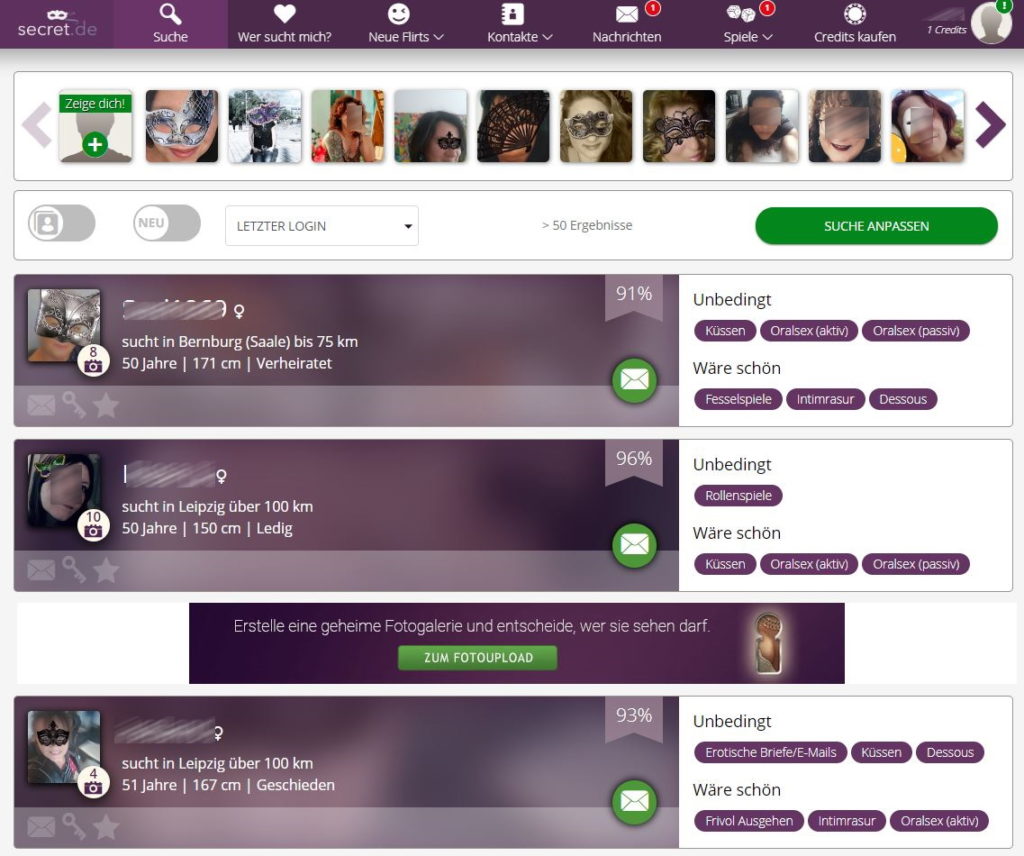Viewport: 1024px width, 856px height.
Task: Click the grey envelope icon on the 150 cm profile
Action: point(41,571)
